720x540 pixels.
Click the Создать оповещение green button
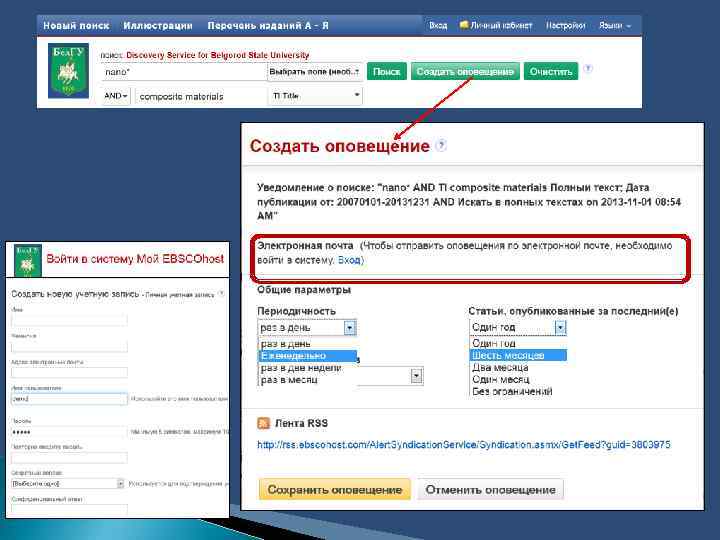(465, 72)
